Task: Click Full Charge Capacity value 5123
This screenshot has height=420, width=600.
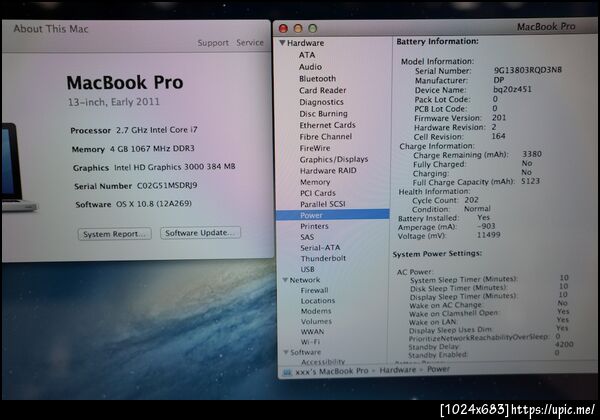Action: [x=530, y=181]
